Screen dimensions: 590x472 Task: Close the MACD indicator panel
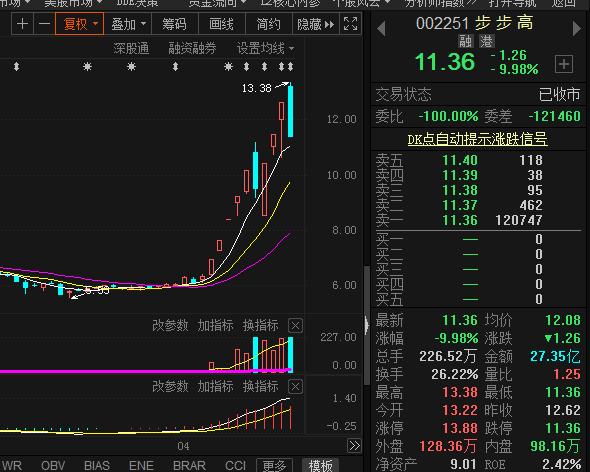[x=295, y=387]
